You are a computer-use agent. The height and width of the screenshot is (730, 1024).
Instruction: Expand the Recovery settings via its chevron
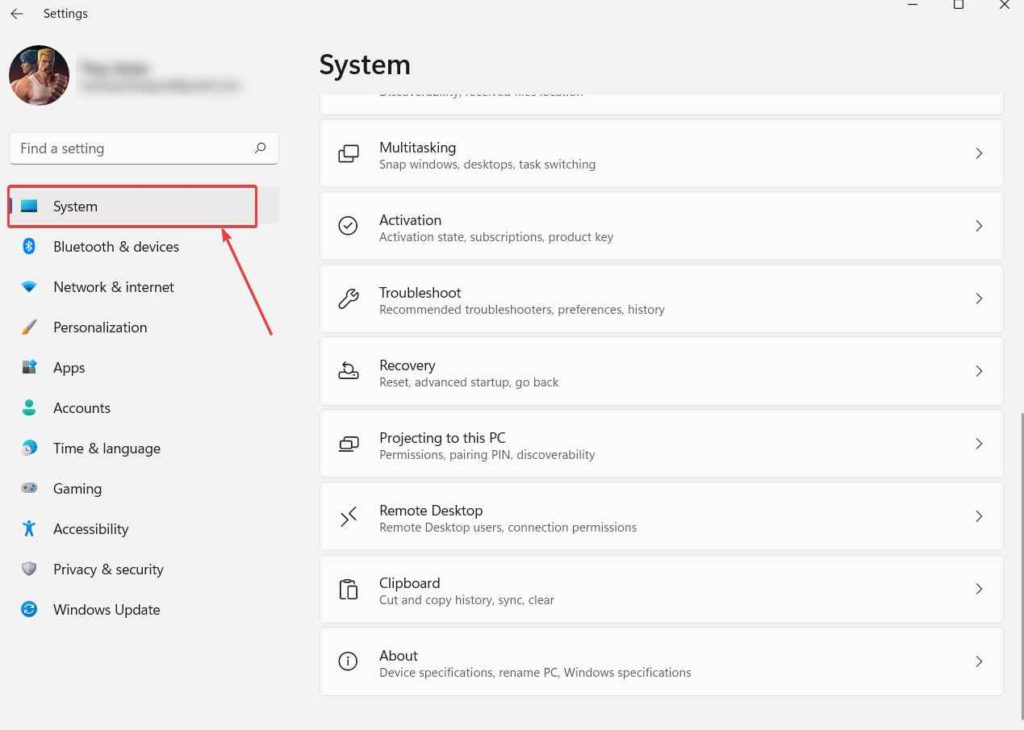point(978,370)
